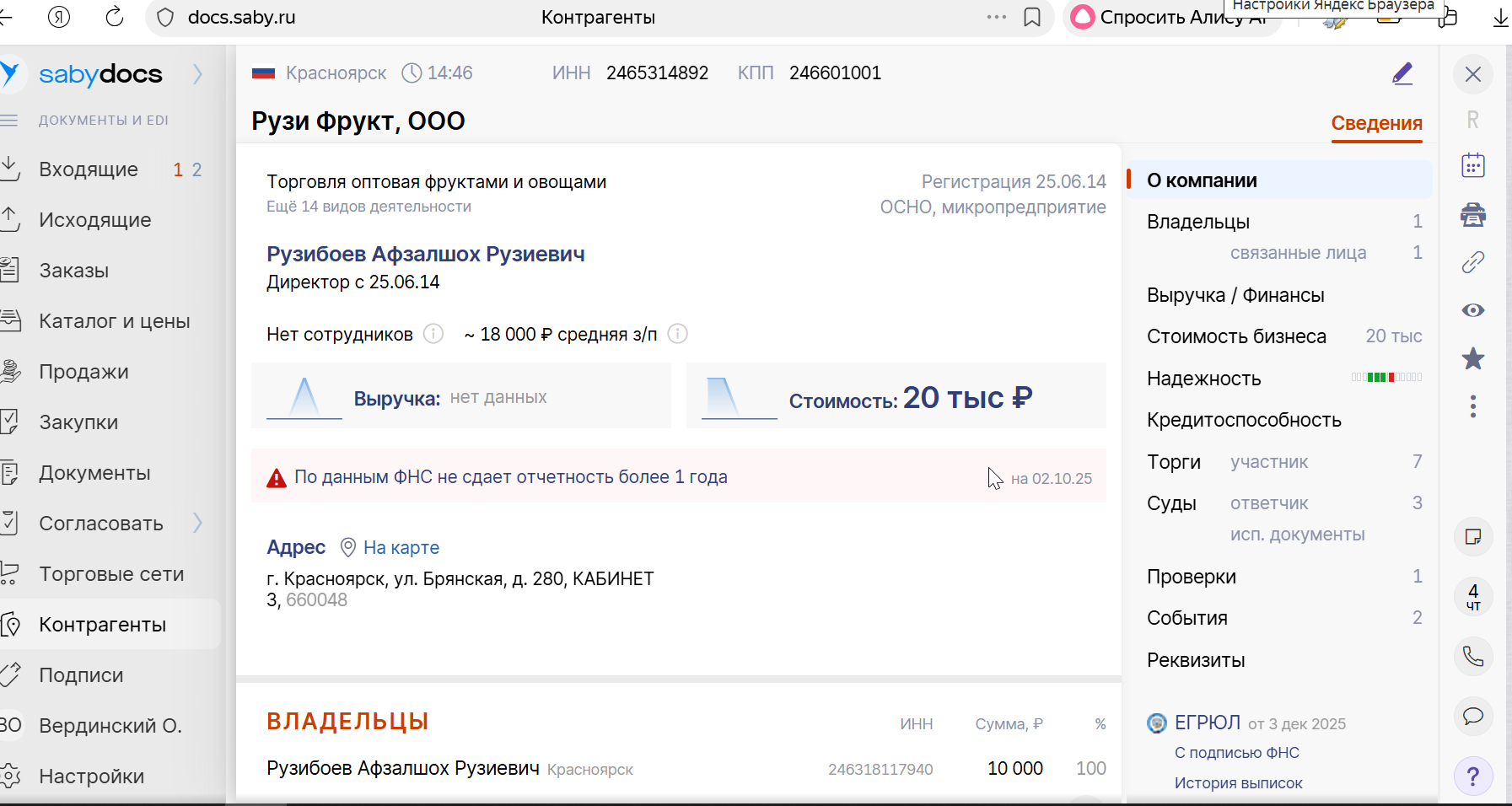Image resolution: width=1512 pixels, height=806 pixels.
Task: Open the browser downloads arrow icon
Action: [1500, 18]
